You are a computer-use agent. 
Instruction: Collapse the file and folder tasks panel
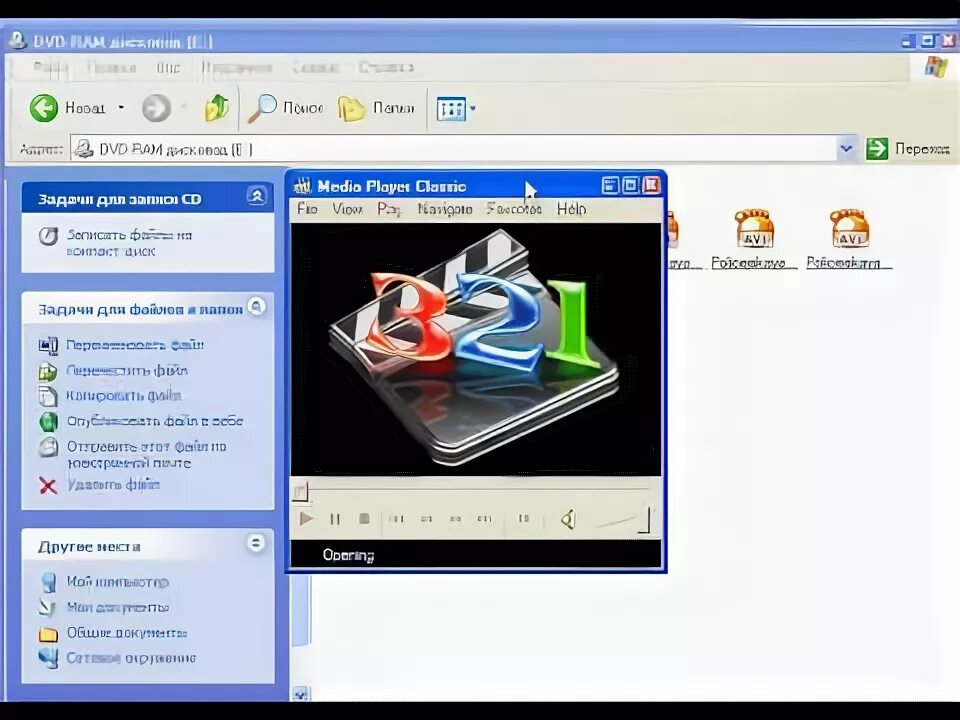tap(257, 306)
